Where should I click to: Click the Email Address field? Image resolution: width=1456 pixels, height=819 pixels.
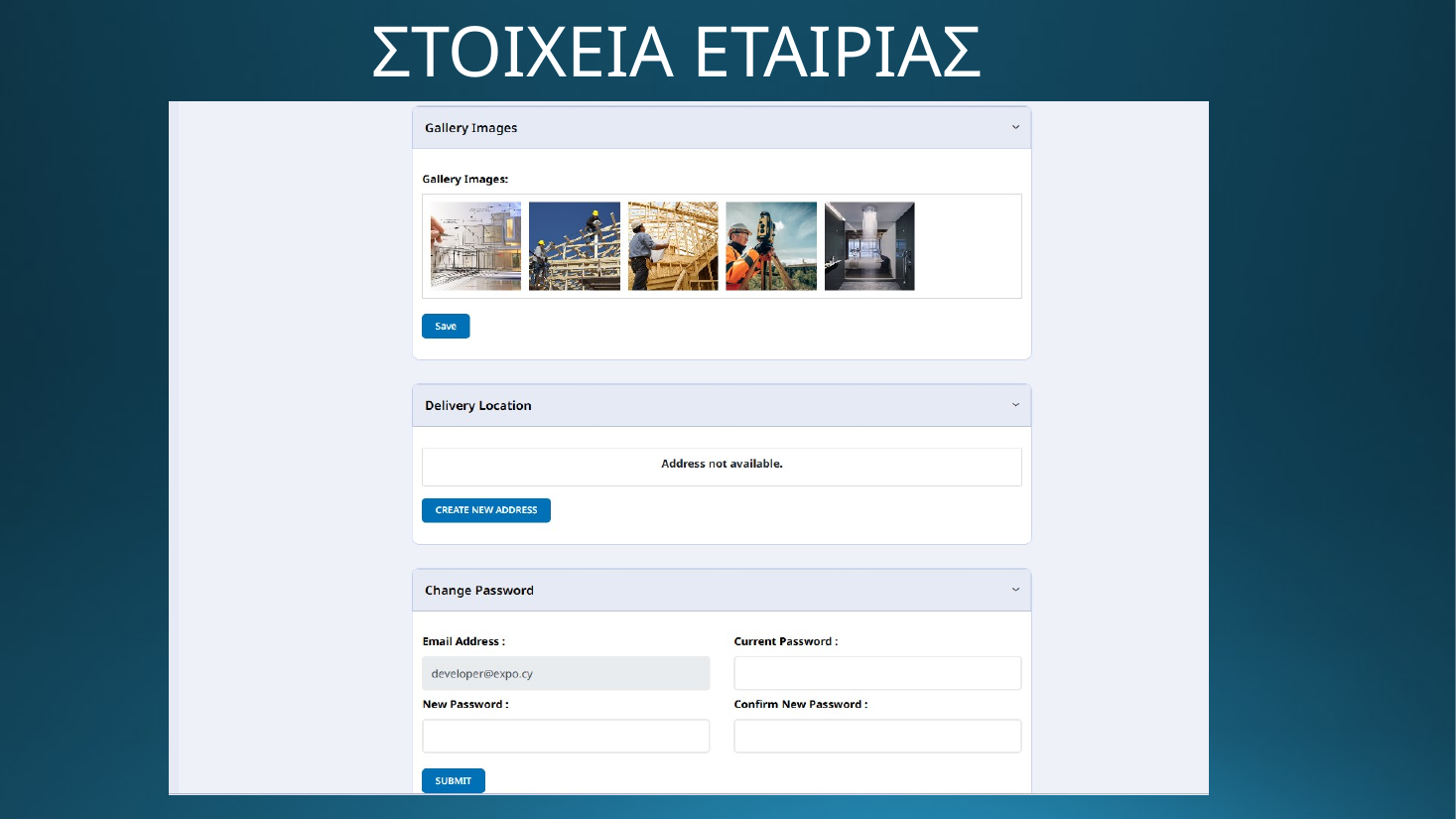pos(566,673)
